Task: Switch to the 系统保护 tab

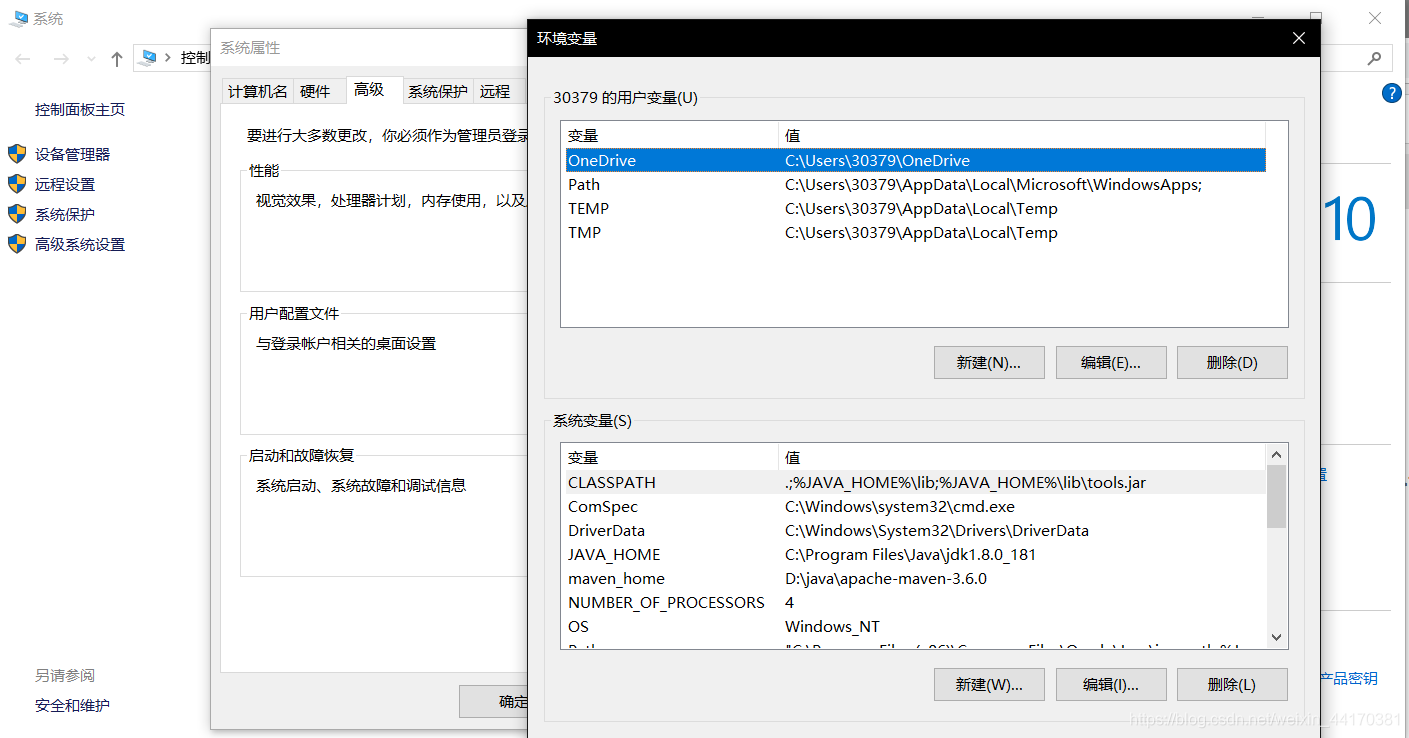Action: tap(437, 91)
